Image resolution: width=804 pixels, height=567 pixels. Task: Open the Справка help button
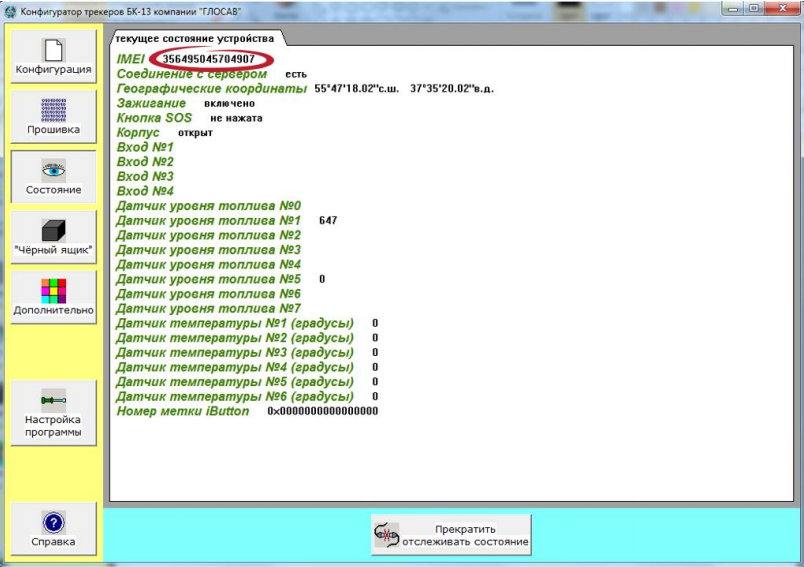pyautogui.click(x=53, y=529)
